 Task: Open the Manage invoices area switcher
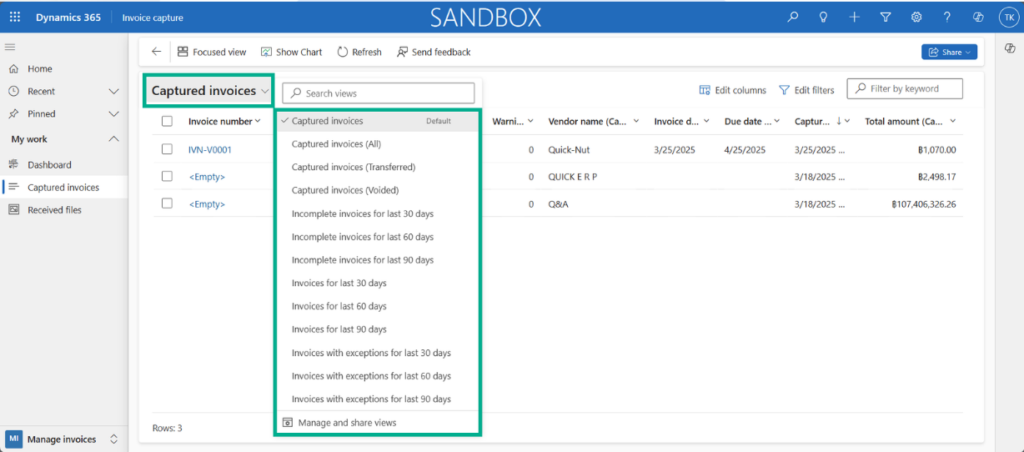(62, 439)
